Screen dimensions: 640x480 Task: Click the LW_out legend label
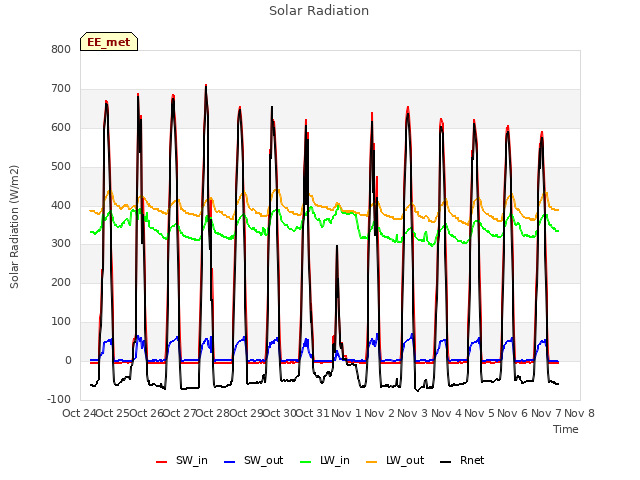tap(405, 460)
